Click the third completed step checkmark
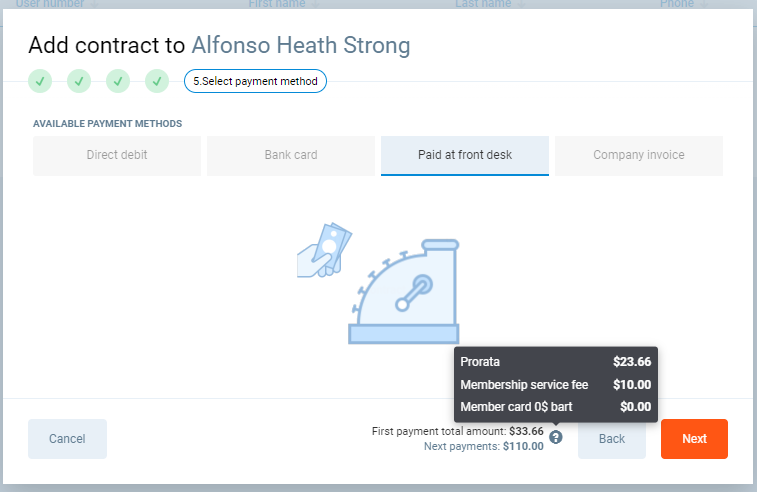 (118, 81)
